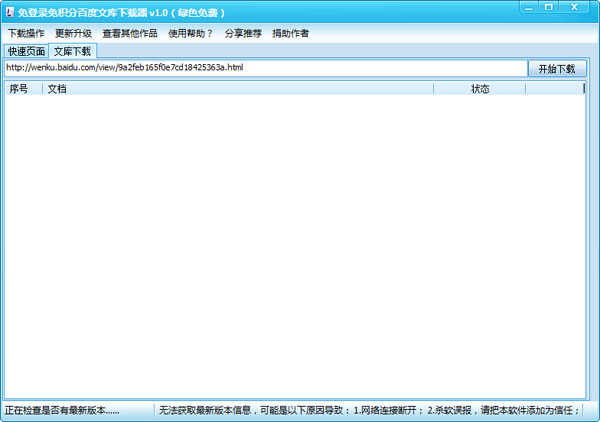
Task: Select the 文库下载 tab
Action: [x=72, y=51]
